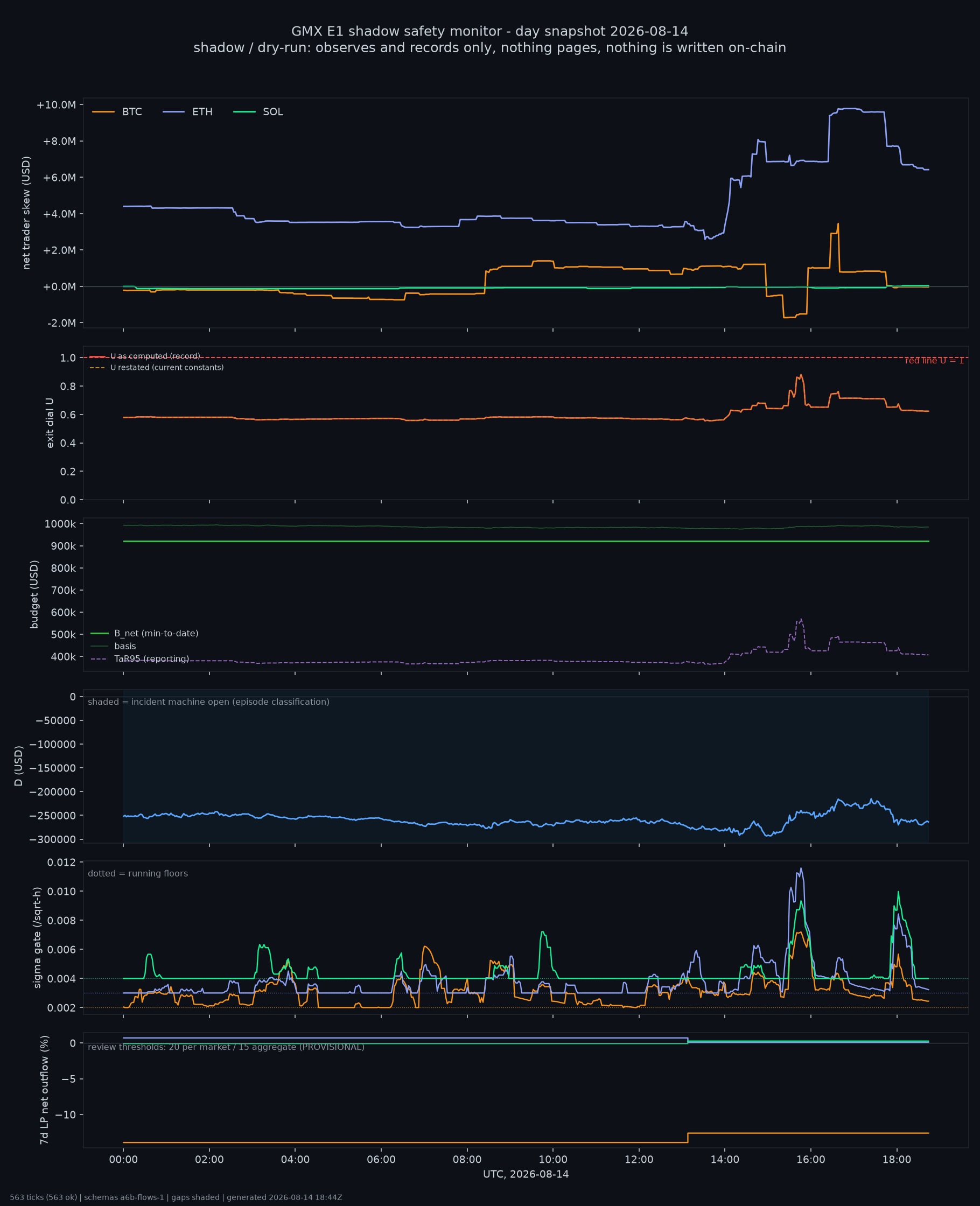980x1206 pixels.
Task: Click 'TaR95 (reporting)' legend entry
Action: point(140,658)
